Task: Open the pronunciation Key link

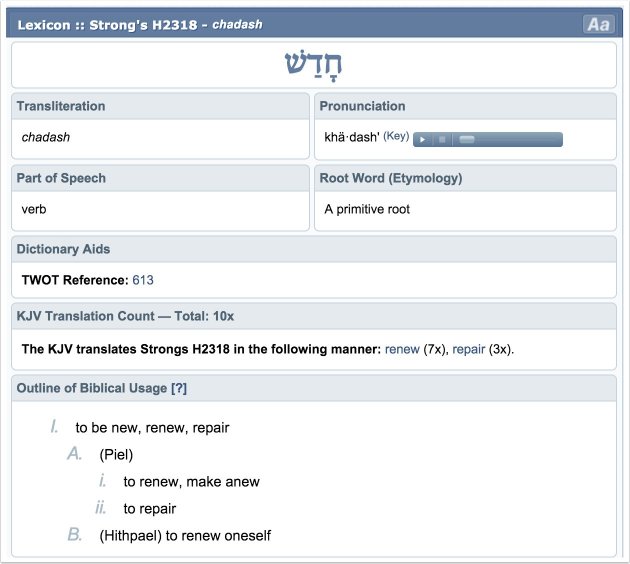Action: coord(396,136)
